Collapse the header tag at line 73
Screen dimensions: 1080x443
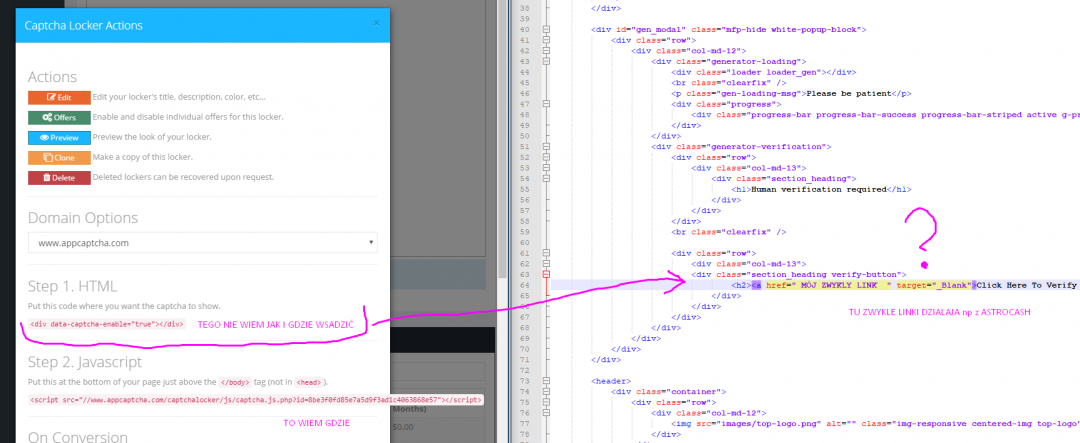point(546,379)
